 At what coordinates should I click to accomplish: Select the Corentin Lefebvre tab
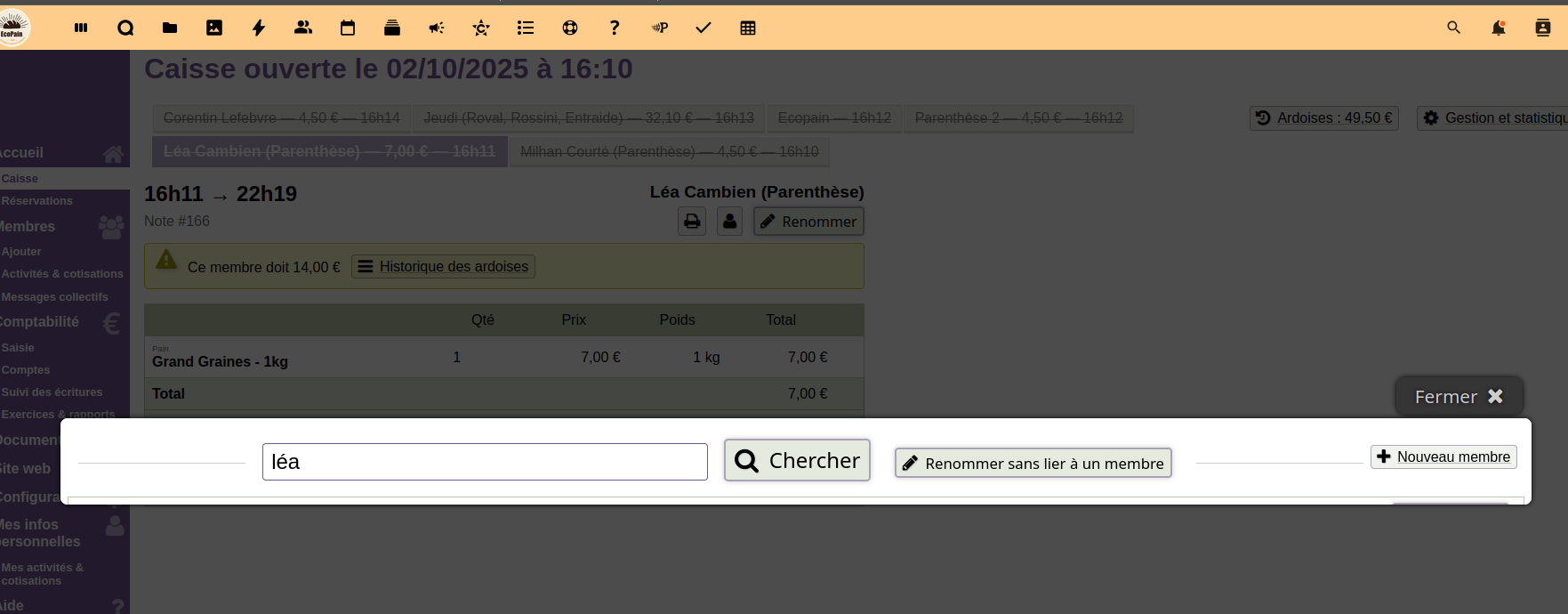pos(281,118)
